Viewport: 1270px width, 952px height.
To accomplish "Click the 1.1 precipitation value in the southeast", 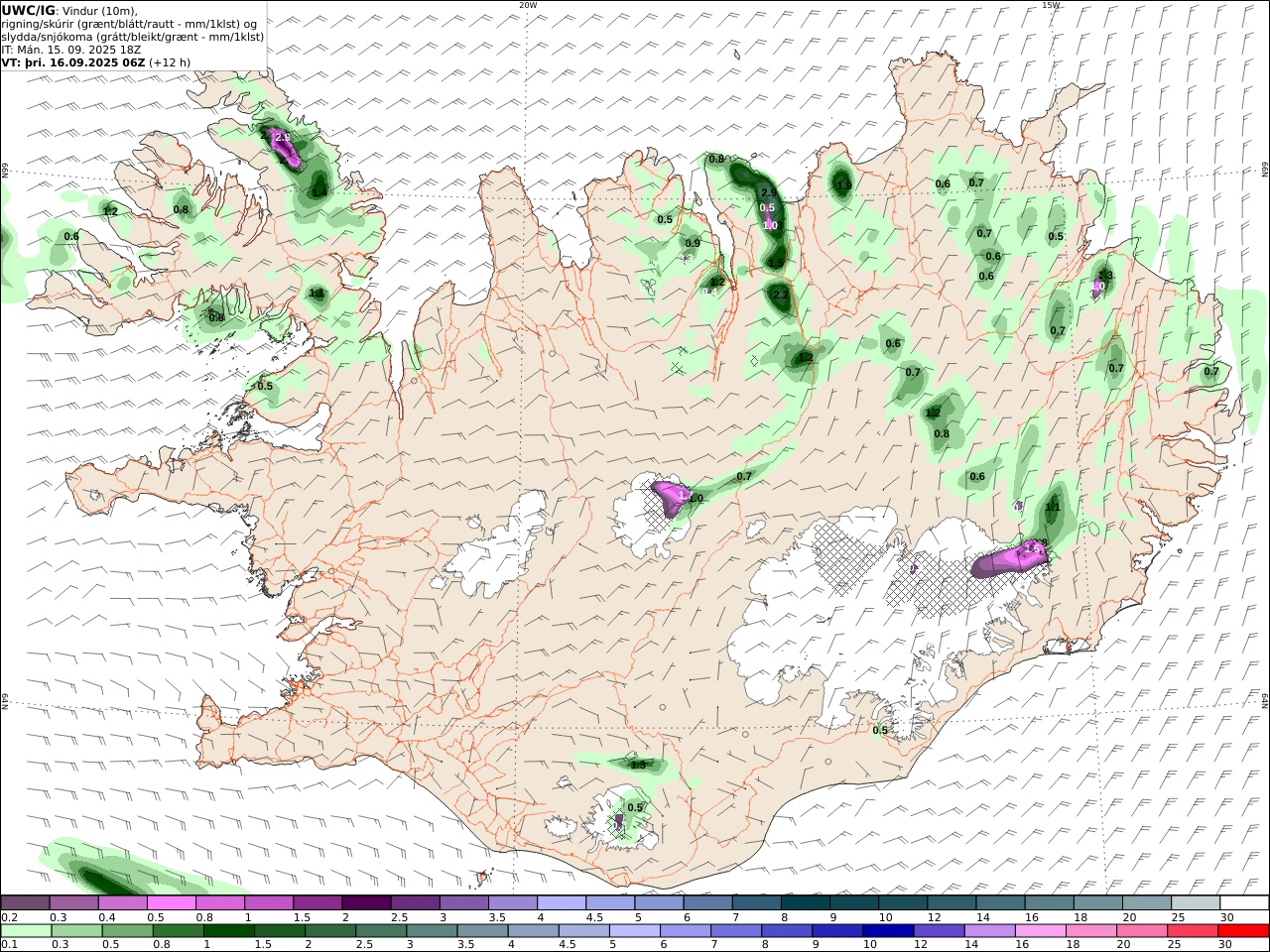I will click(x=1053, y=508).
